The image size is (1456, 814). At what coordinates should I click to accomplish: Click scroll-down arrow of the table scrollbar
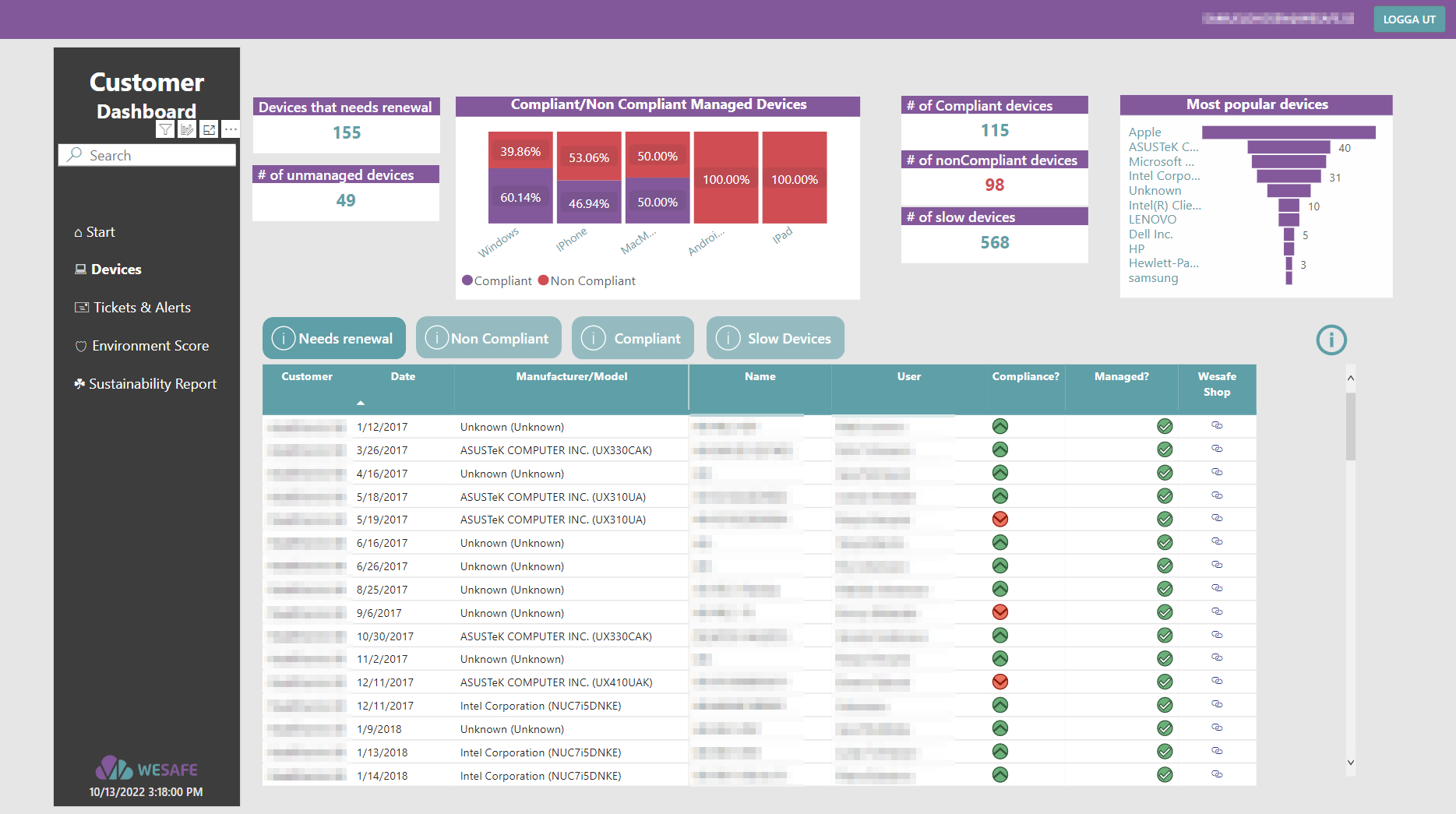1351,763
